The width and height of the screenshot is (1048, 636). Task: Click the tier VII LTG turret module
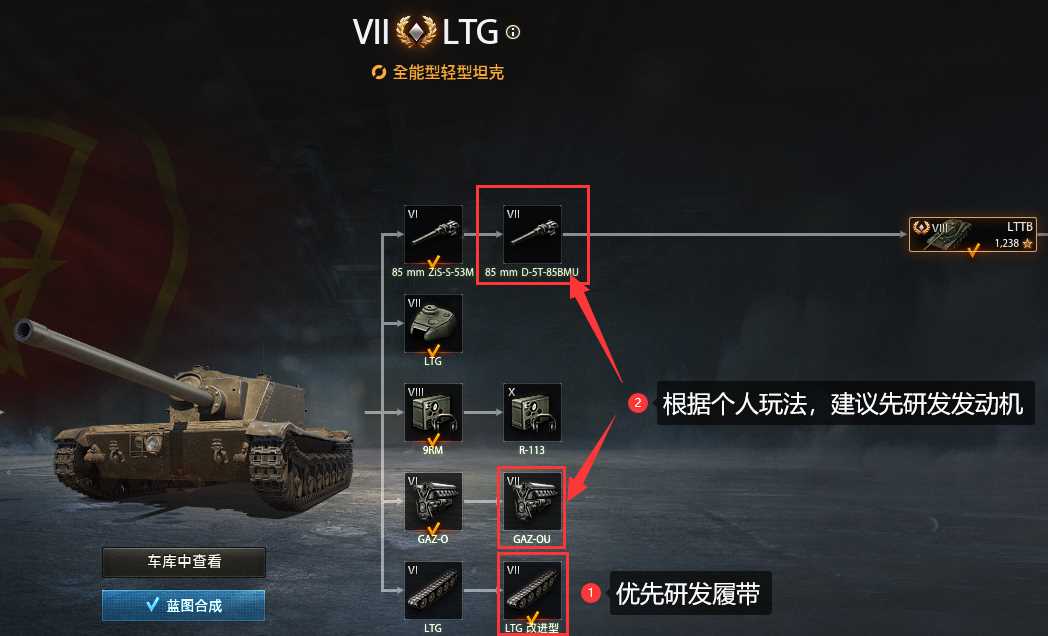pos(433,323)
